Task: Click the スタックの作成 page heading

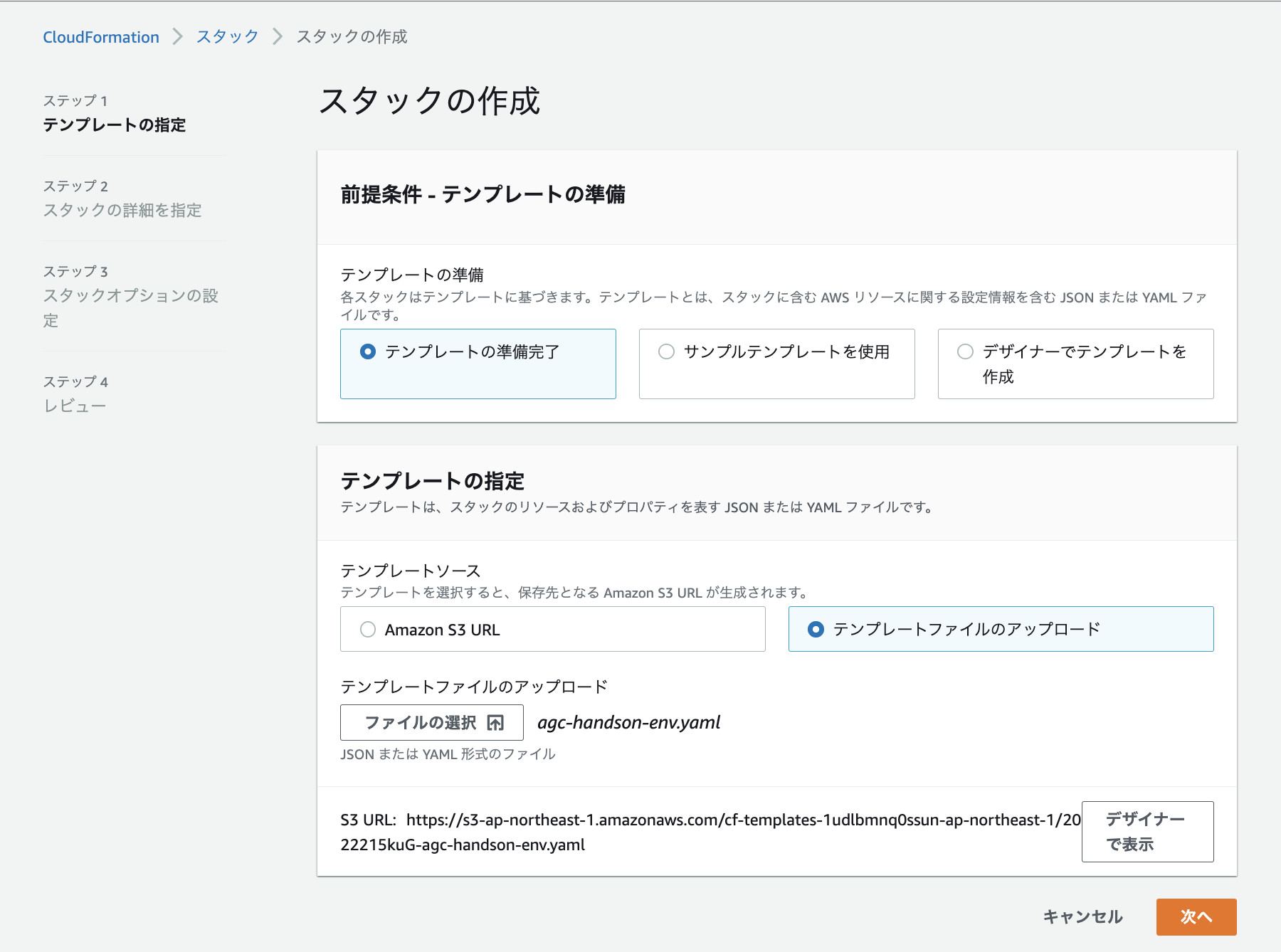Action: 430,101
